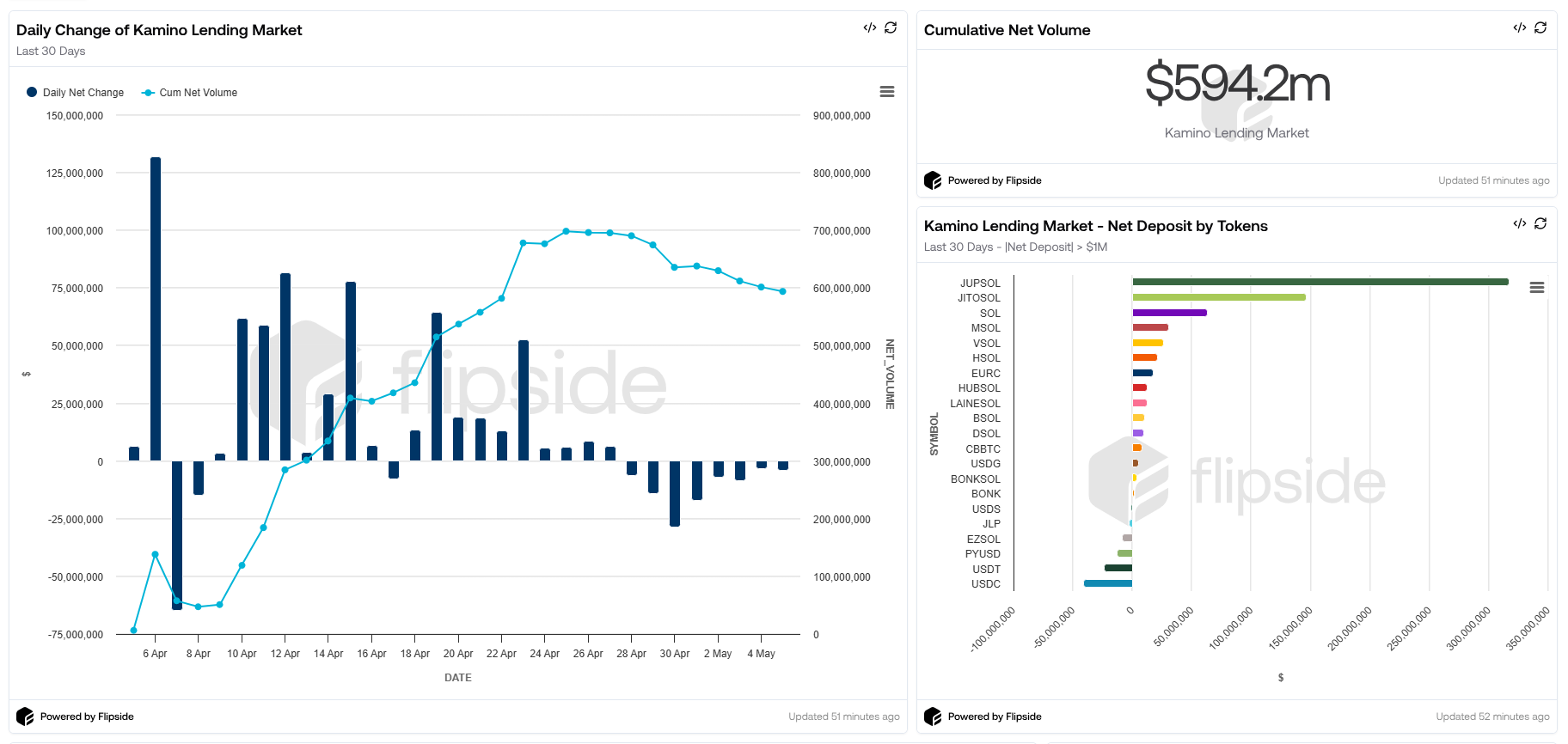Select the JITOSOL light green bar

pos(1218,297)
